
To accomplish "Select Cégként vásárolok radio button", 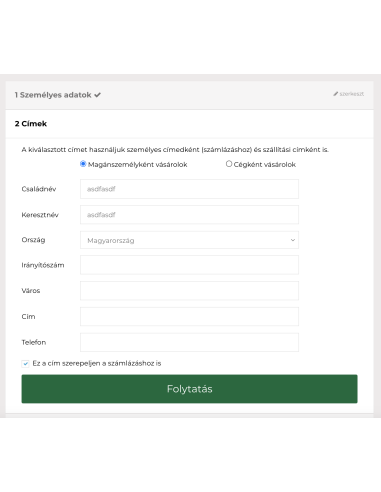I will coord(229,164).
